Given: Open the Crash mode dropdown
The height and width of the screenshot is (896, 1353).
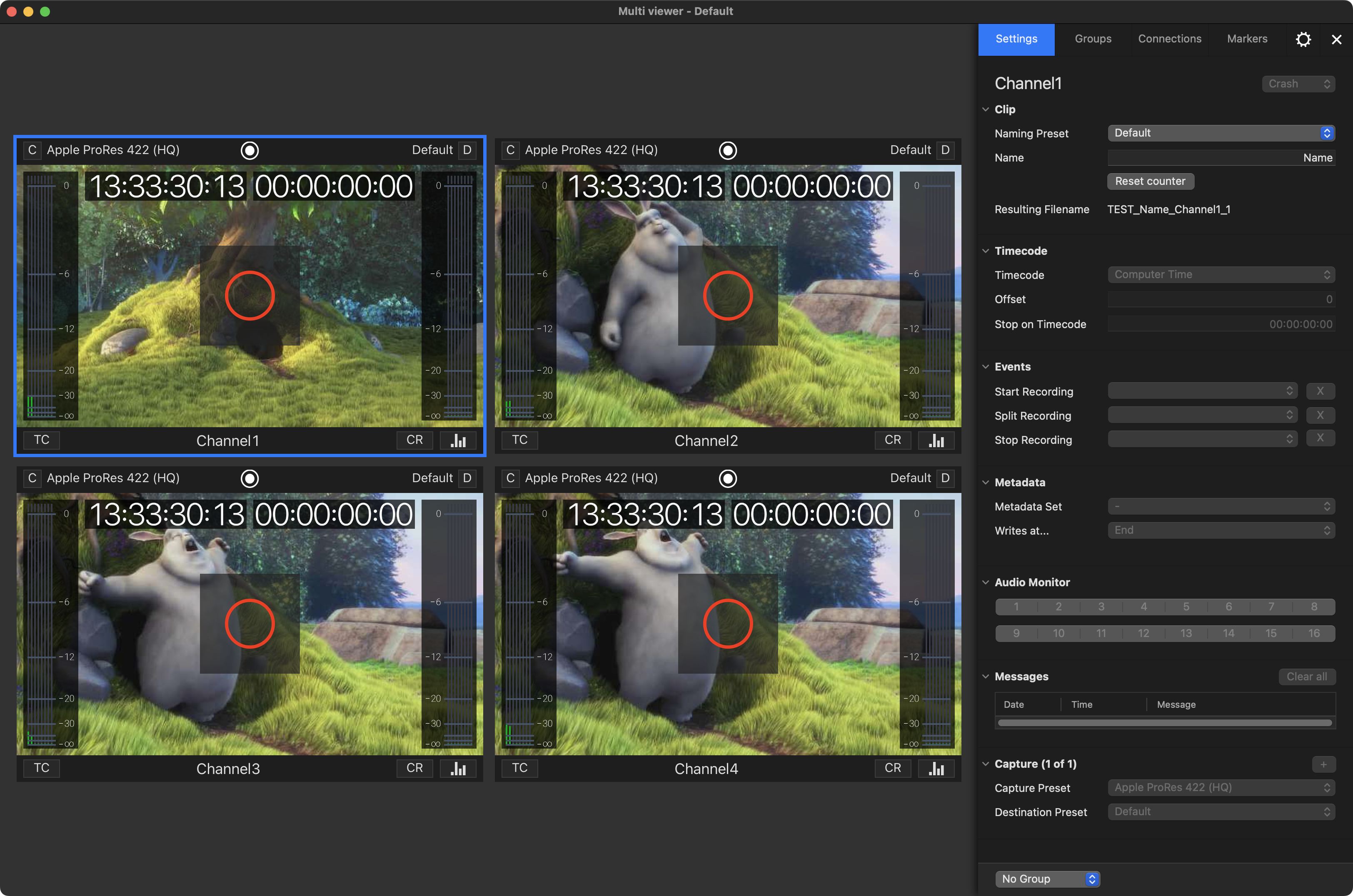Looking at the screenshot, I should [x=1298, y=84].
